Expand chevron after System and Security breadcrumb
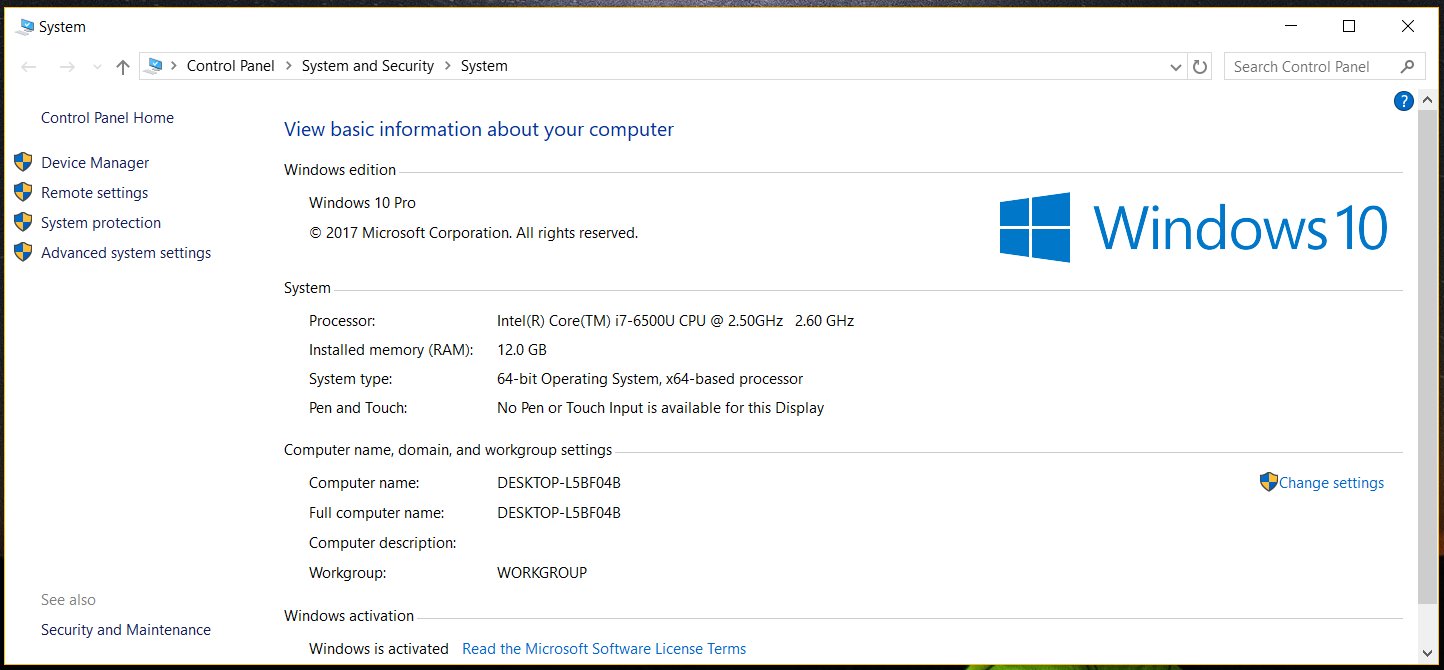 pyautogui.click(x=447, y=66)
